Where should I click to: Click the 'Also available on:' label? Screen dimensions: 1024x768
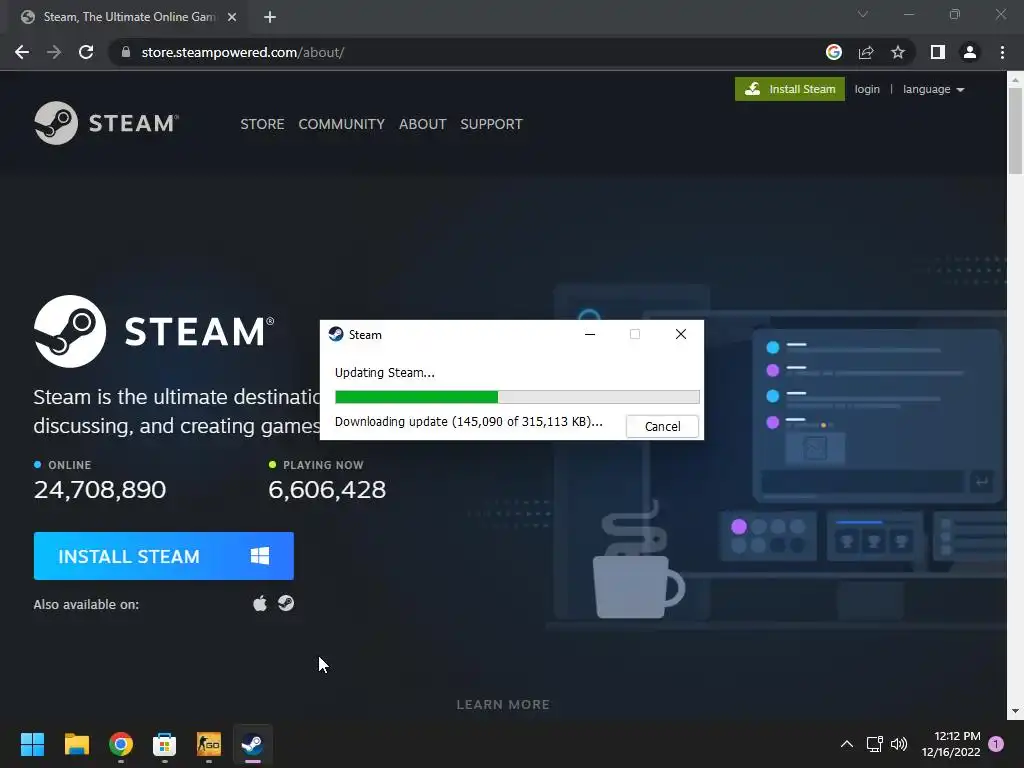pyautogui.click(x=86, y=604)
